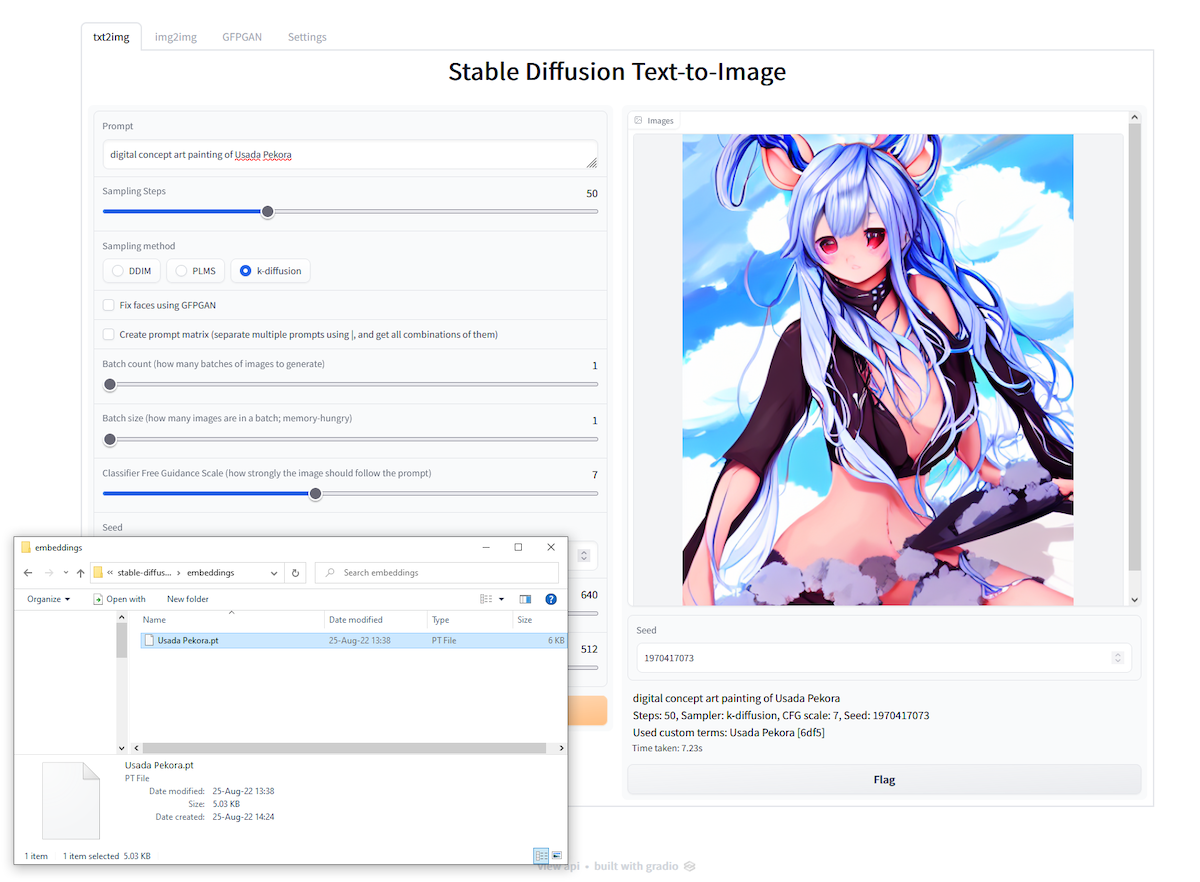The height and width of the screenshot is (882, 1200).
Task: Click the Preview pane icon in explorer toolbar
Action: 524,599
